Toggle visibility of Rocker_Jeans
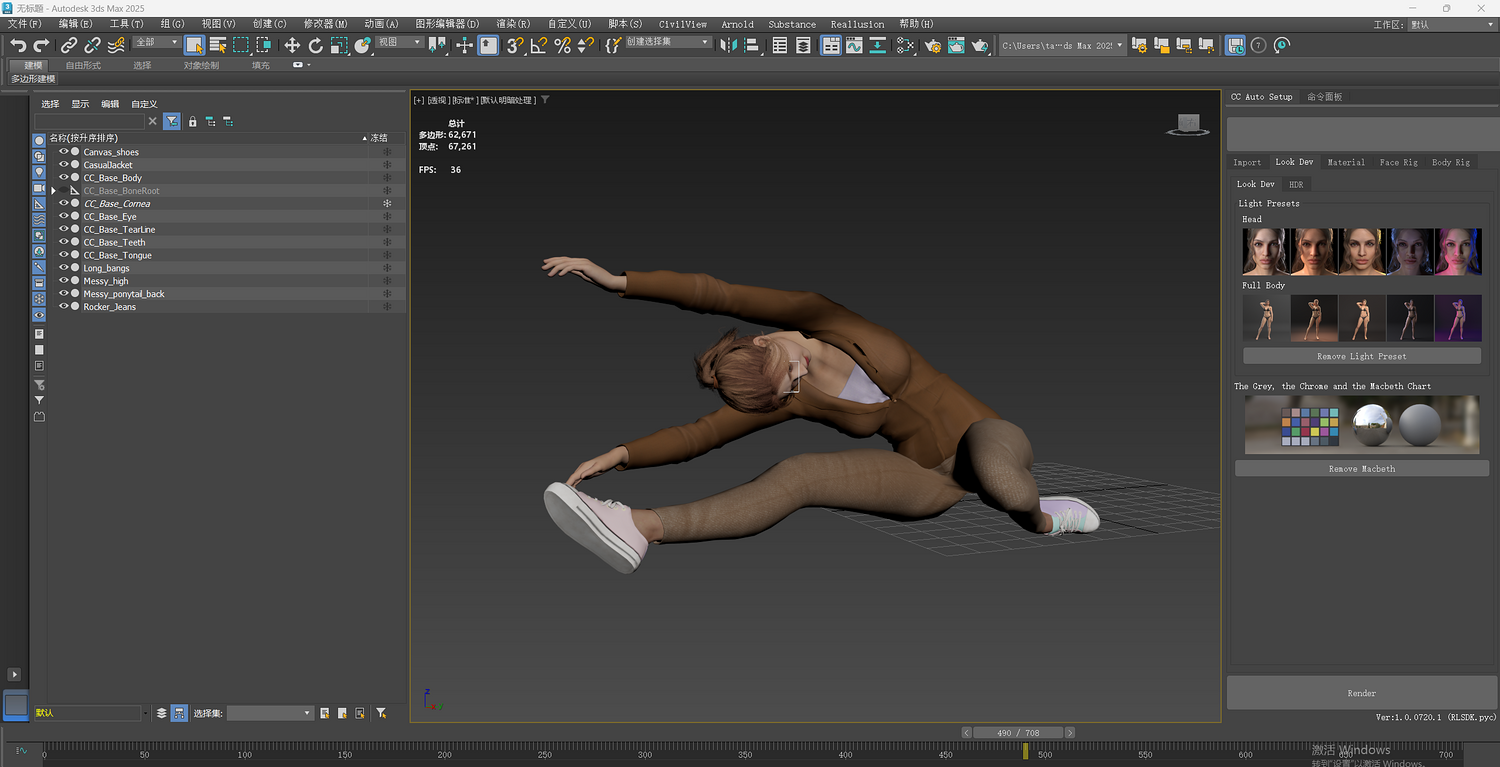The image size is (1500, 767). [63, 307]
